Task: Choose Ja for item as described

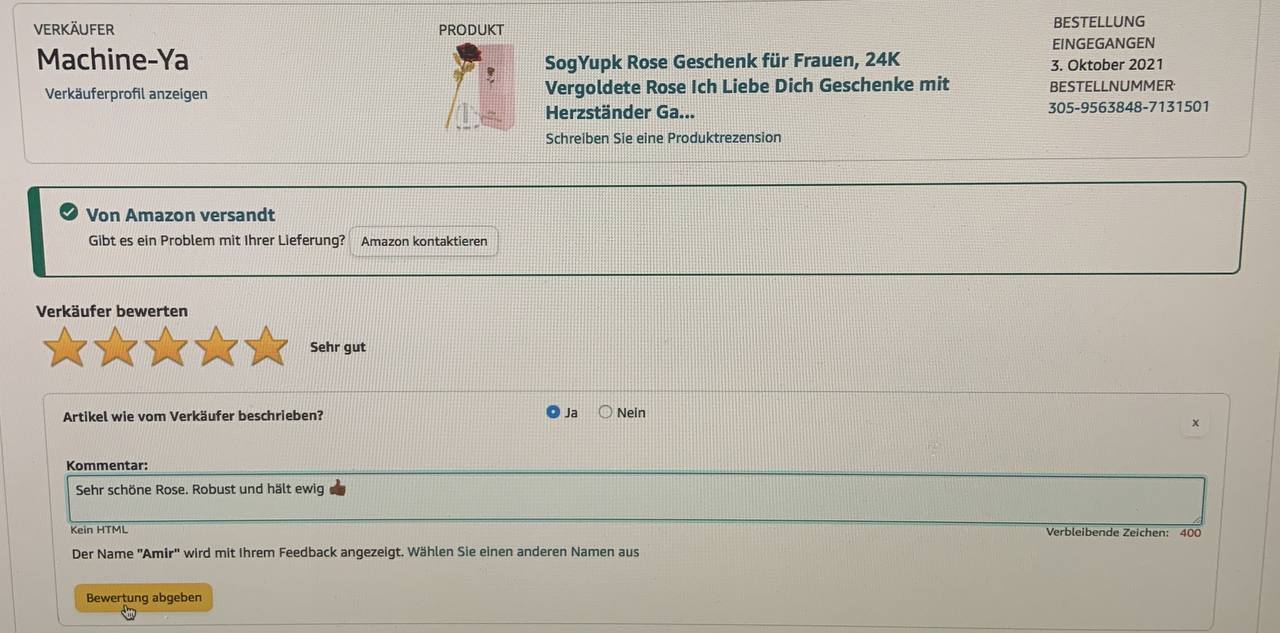Action: [x=553, y=412]
